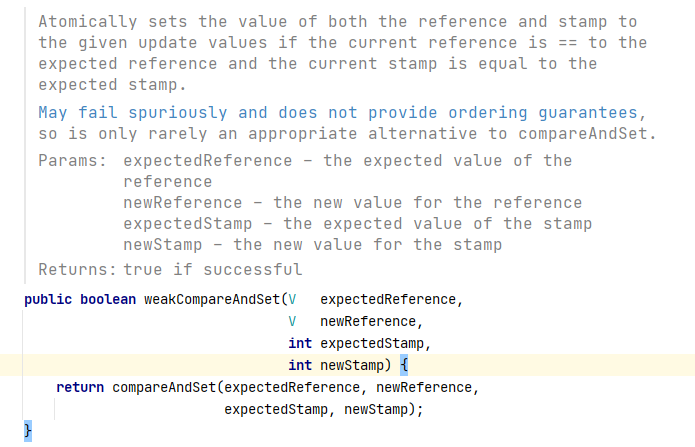Click the 'boolean' return type keyword
Screen dimensions: 695x447
108,299
